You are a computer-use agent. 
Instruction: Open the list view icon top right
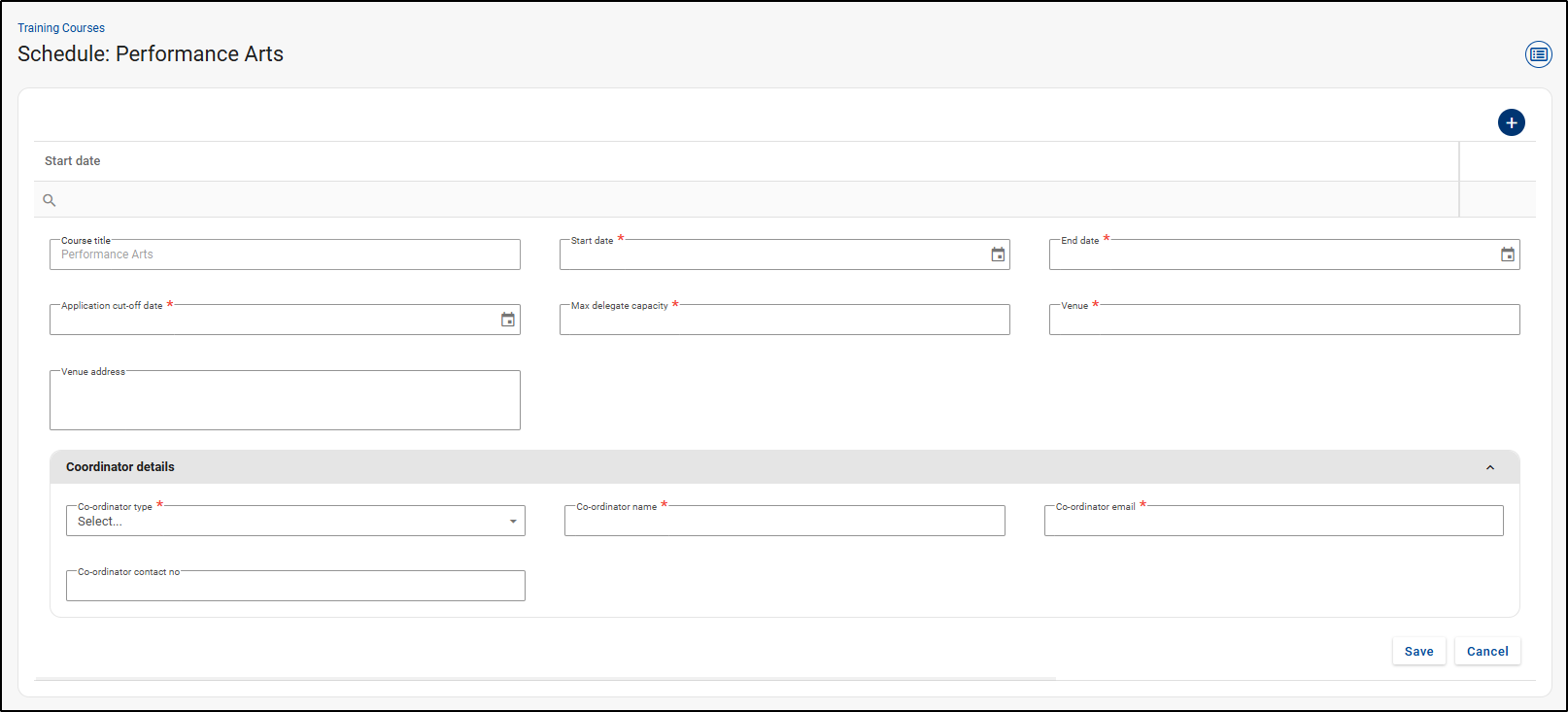[x=1538, y=54]
